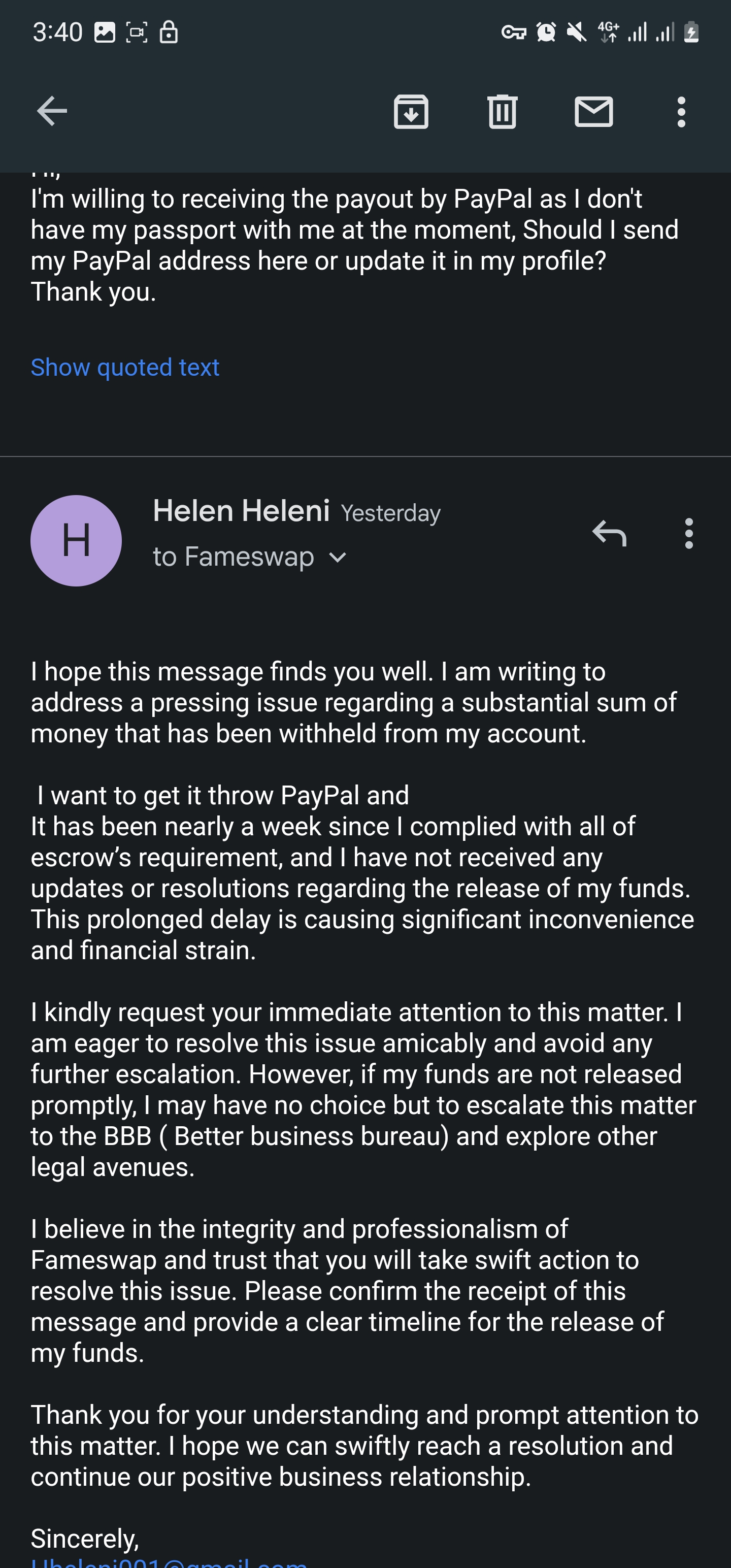Show quoted text in previous message
Screen dimensions: 731x1568
[125, 367]
